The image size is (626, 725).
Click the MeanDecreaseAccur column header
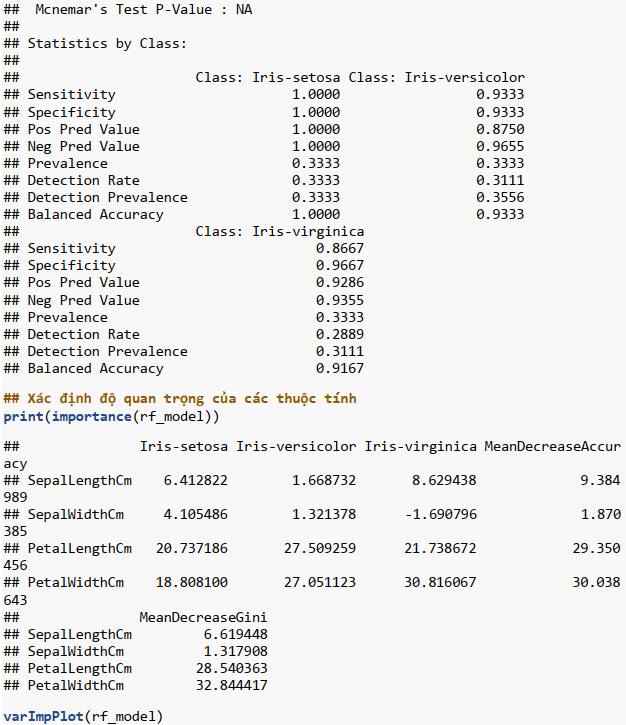tap(552, 446)
